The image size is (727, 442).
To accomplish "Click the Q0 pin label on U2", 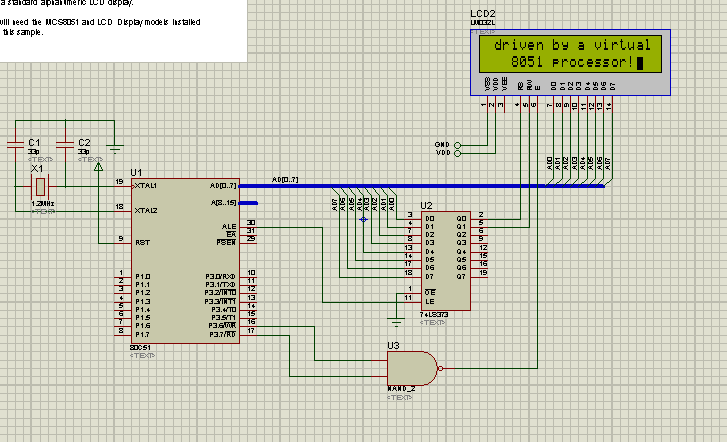I will 461,218.
